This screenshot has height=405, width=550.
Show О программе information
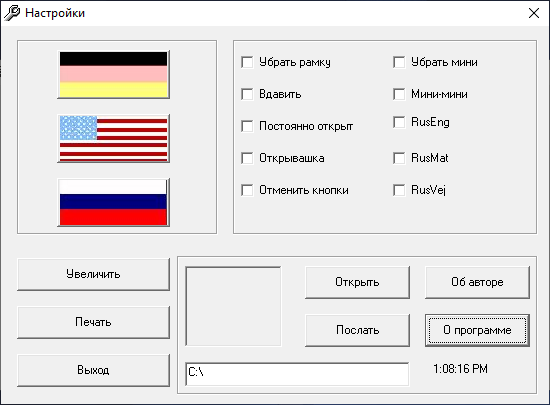tap(477, 330)
